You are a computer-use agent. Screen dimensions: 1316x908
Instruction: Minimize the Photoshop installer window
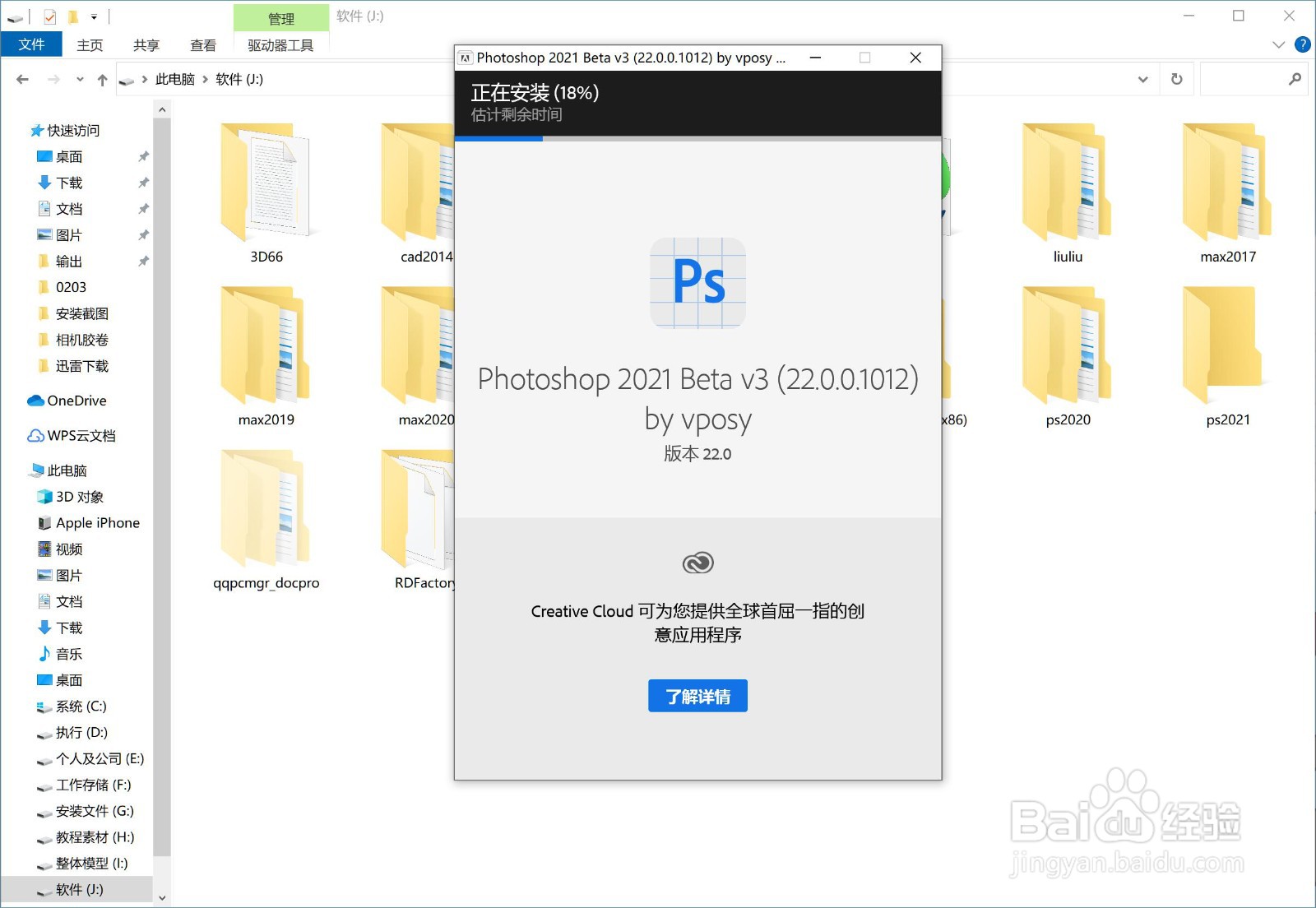815,58
